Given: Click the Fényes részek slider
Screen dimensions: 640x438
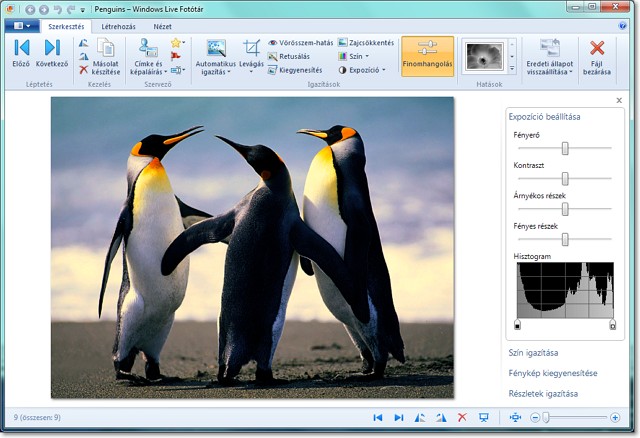Looking at the screenshot, I should (565, 239).
